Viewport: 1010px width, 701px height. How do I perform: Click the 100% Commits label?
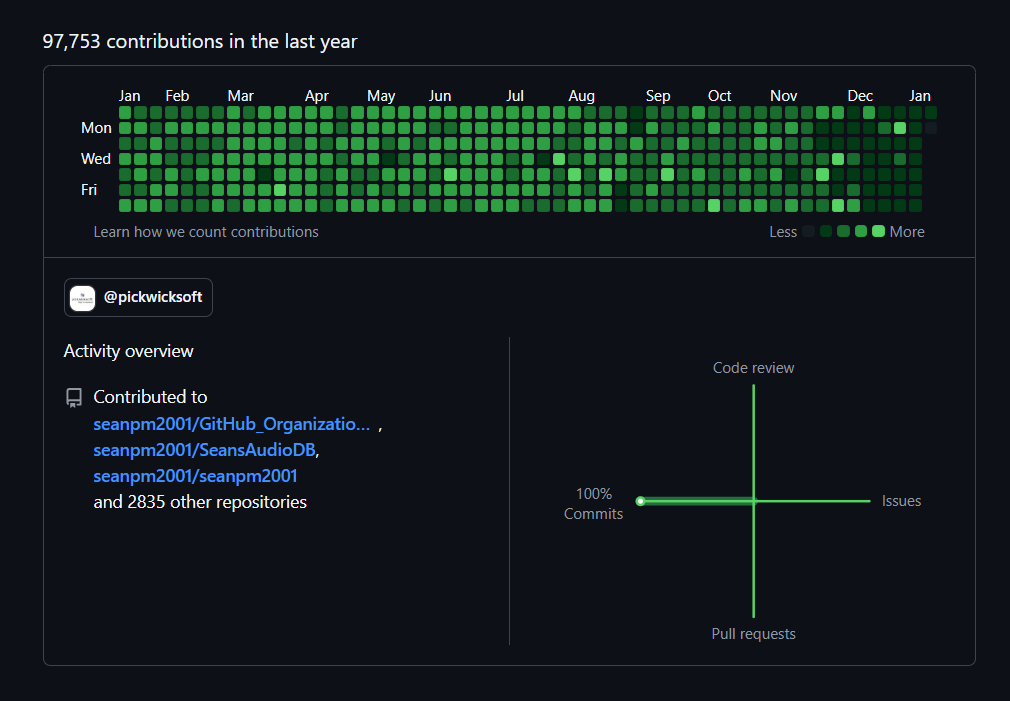593,504
